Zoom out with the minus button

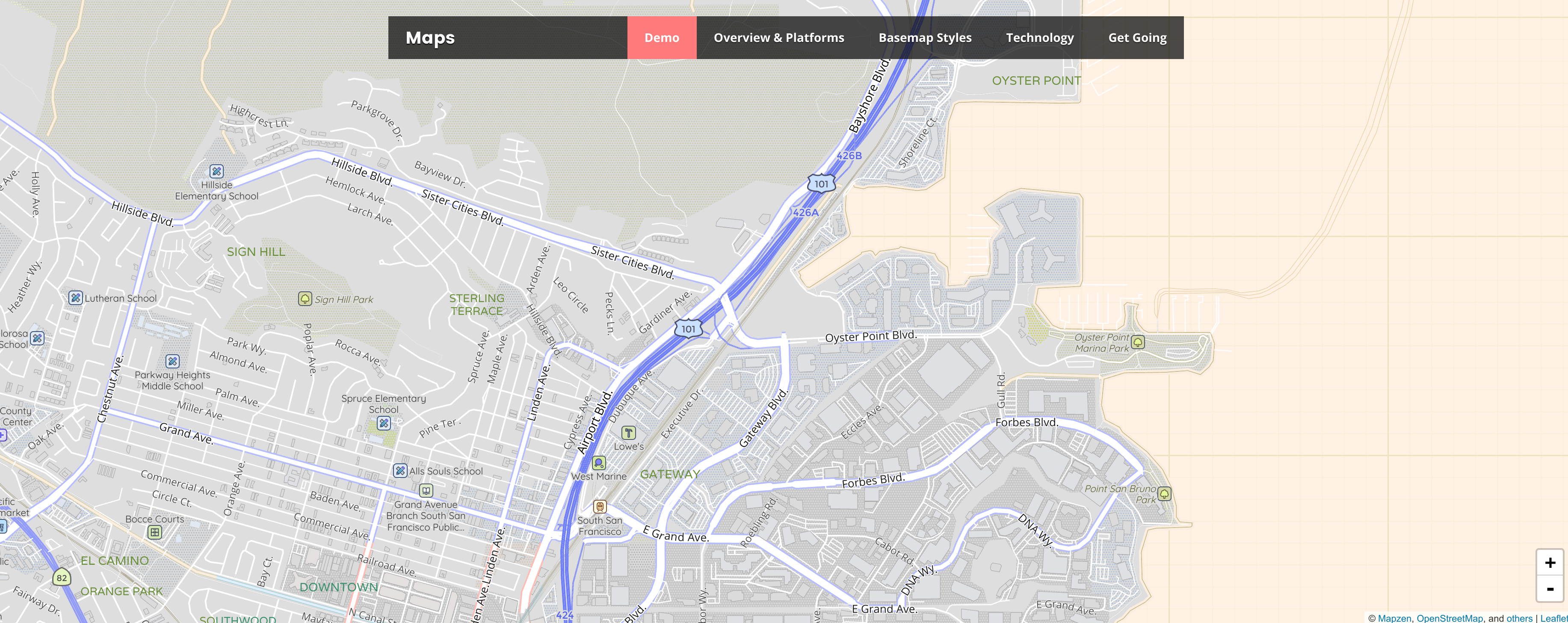pyautogui.click(x=1550, y=589)
